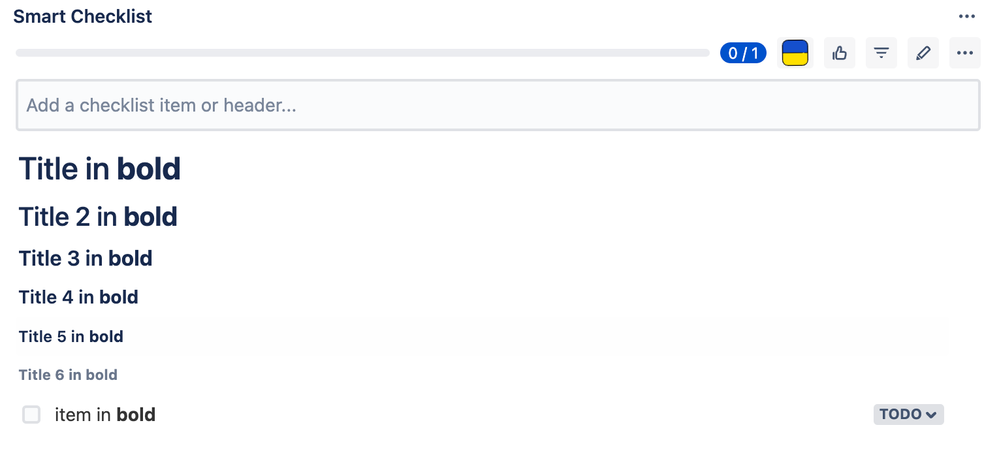The width and height of the screenshot is (999, 466).
Task: Click the checklist progress bar
Action: (x=363, y=53)
